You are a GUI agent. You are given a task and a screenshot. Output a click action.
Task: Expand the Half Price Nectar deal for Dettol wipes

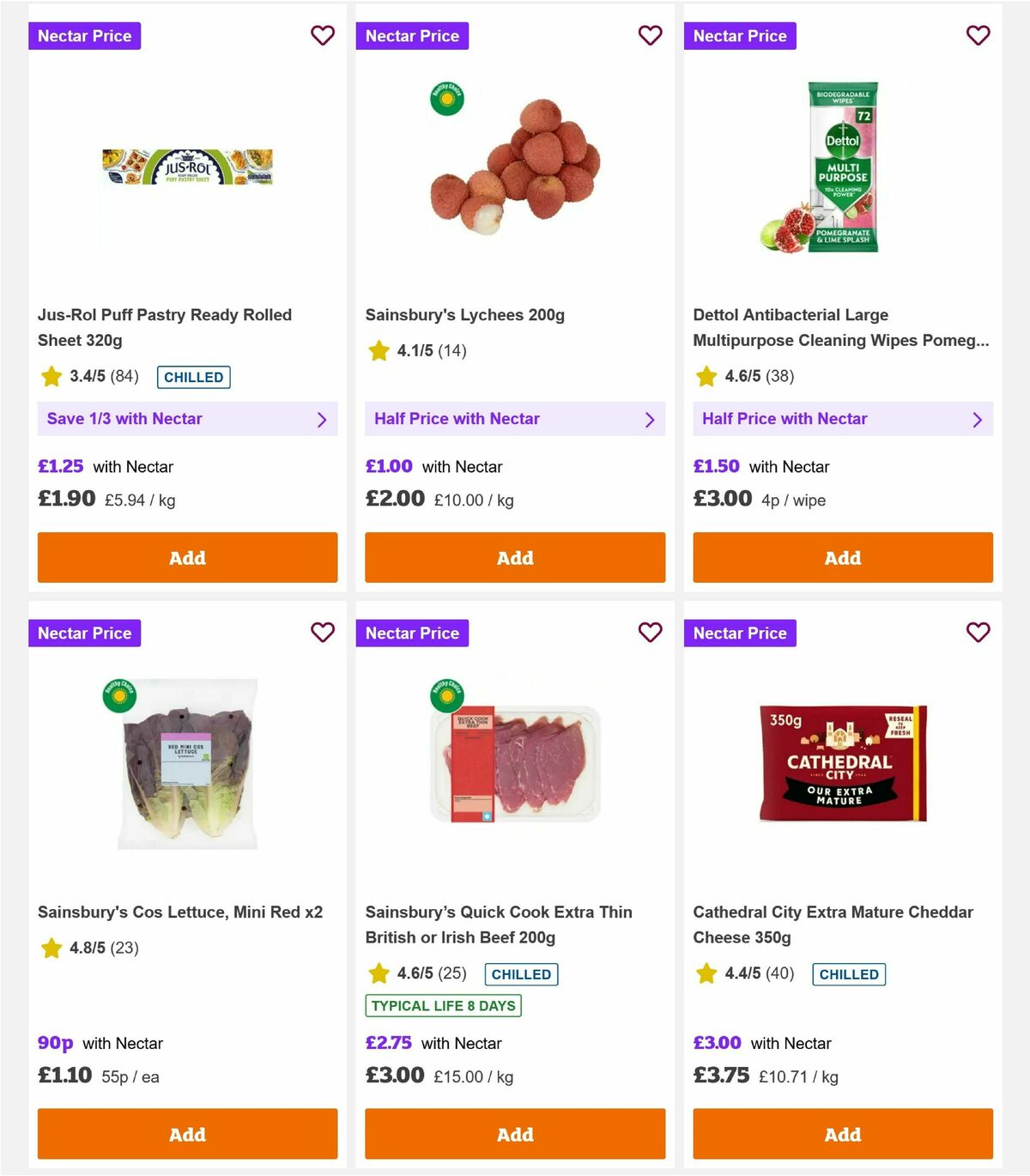[x=842, y=419]
